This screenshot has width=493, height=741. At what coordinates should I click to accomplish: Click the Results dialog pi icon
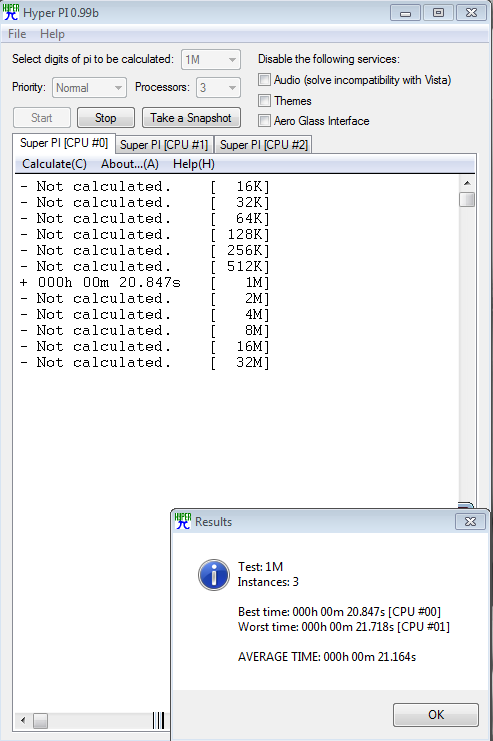point(183,521)
